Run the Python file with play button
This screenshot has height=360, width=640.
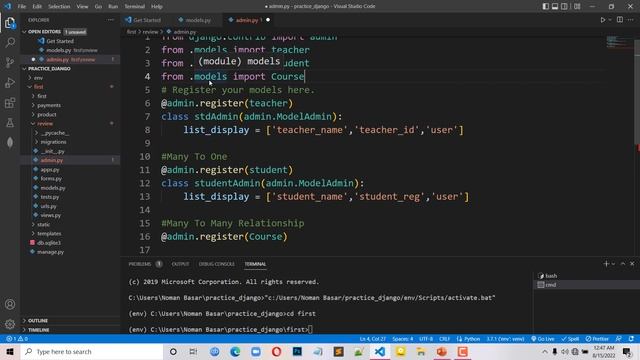[x=602, y=20]
